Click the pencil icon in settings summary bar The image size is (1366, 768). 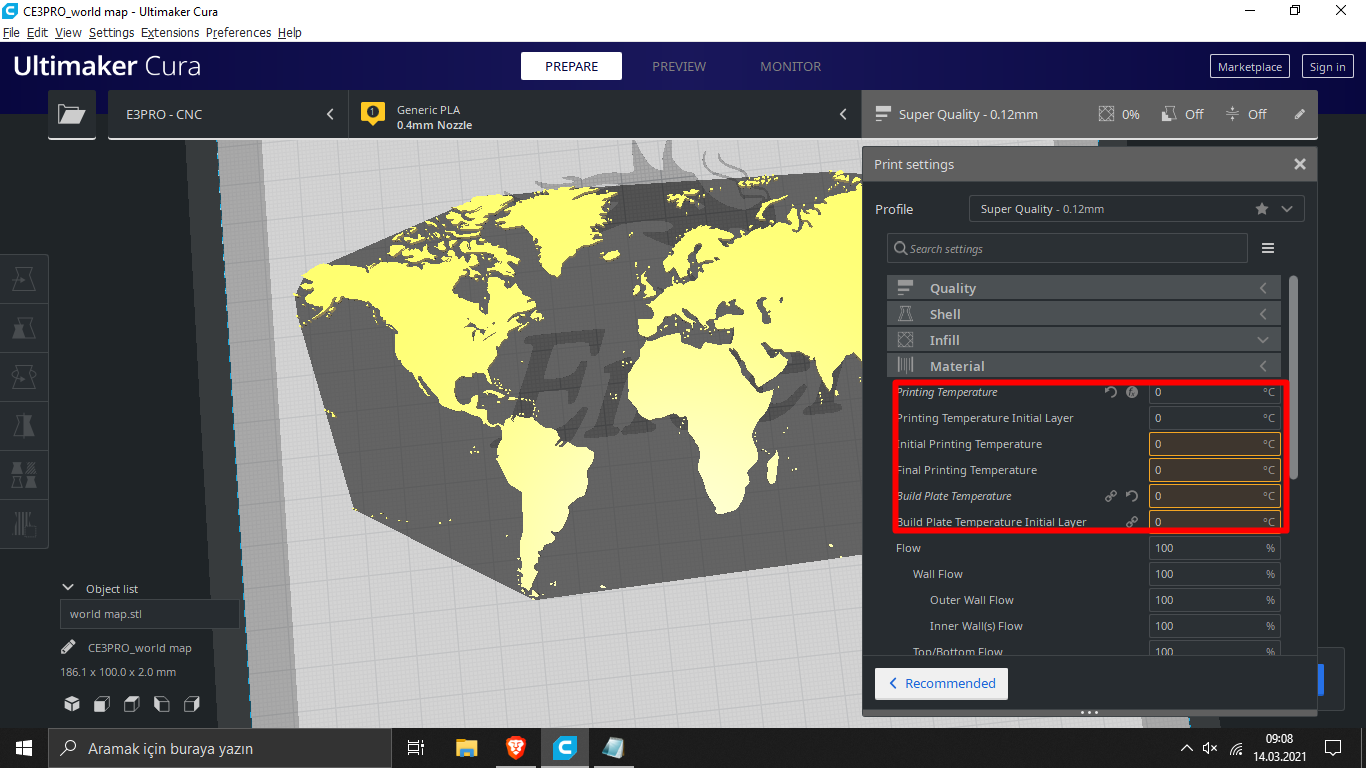[x=1299, y=114]
